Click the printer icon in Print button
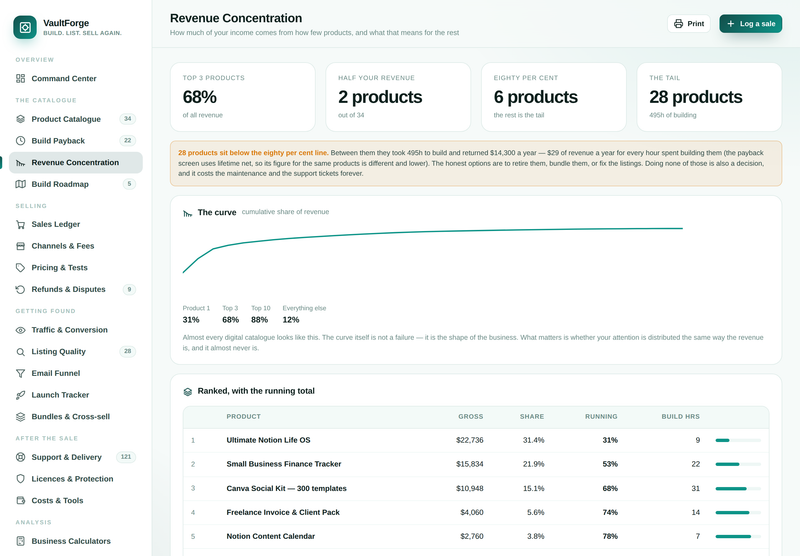The image size is (800, 556). coord(678,23)
